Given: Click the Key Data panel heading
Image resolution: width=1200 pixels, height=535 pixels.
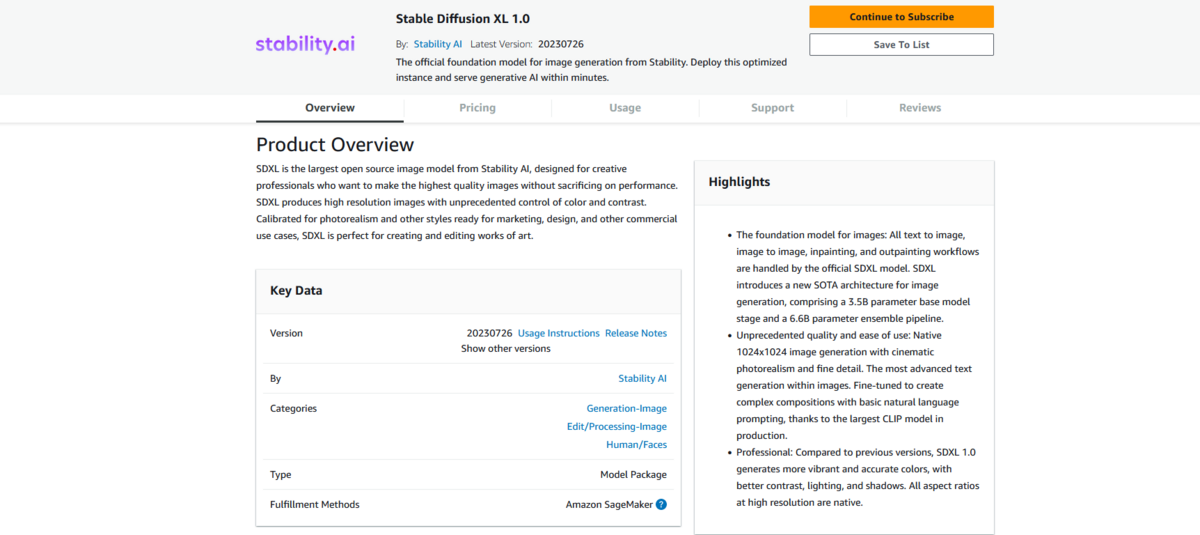Looking at the screenshot, I should (x=296, y=291).
